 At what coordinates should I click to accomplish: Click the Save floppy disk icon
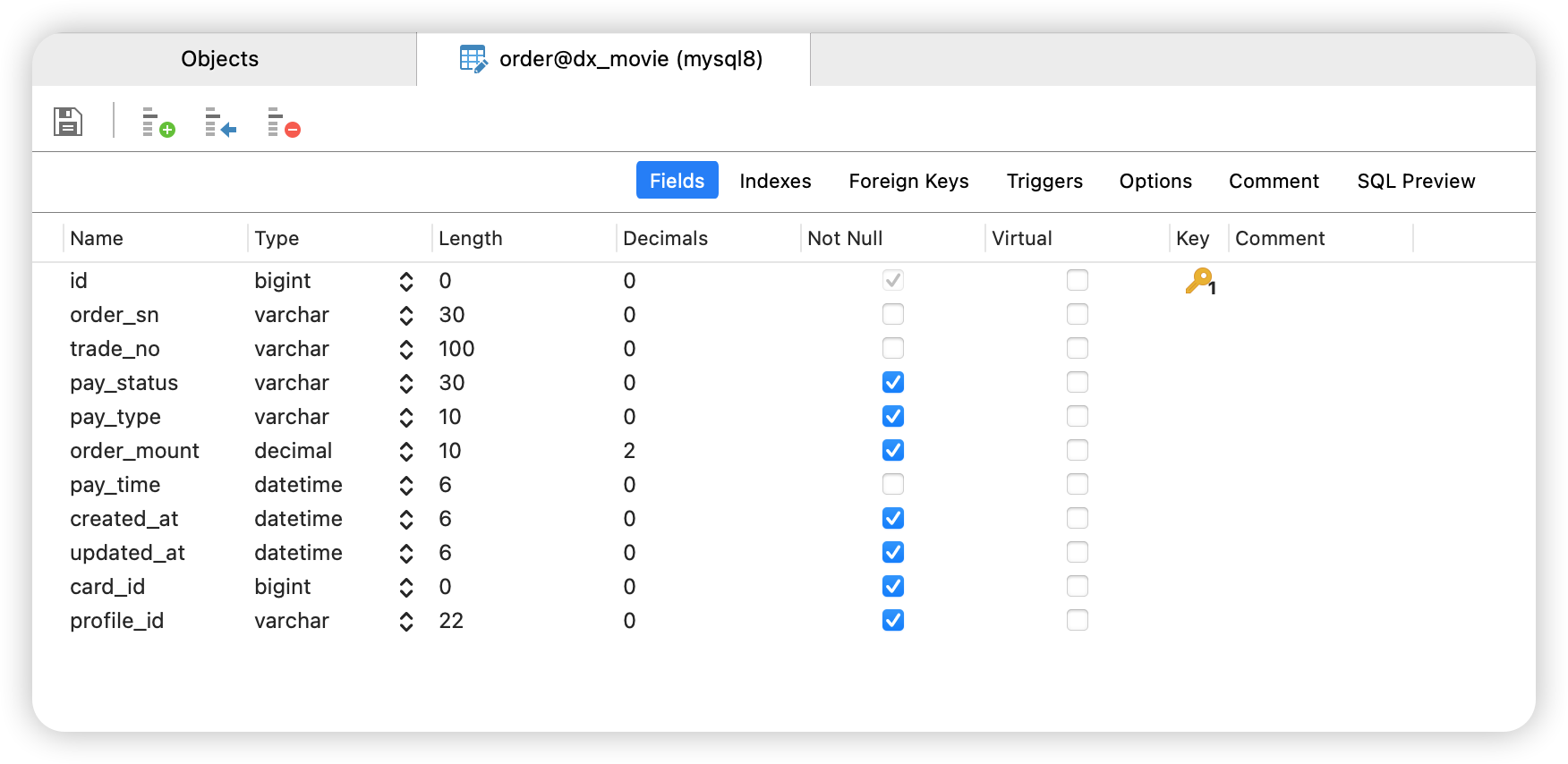pos(68,122)
